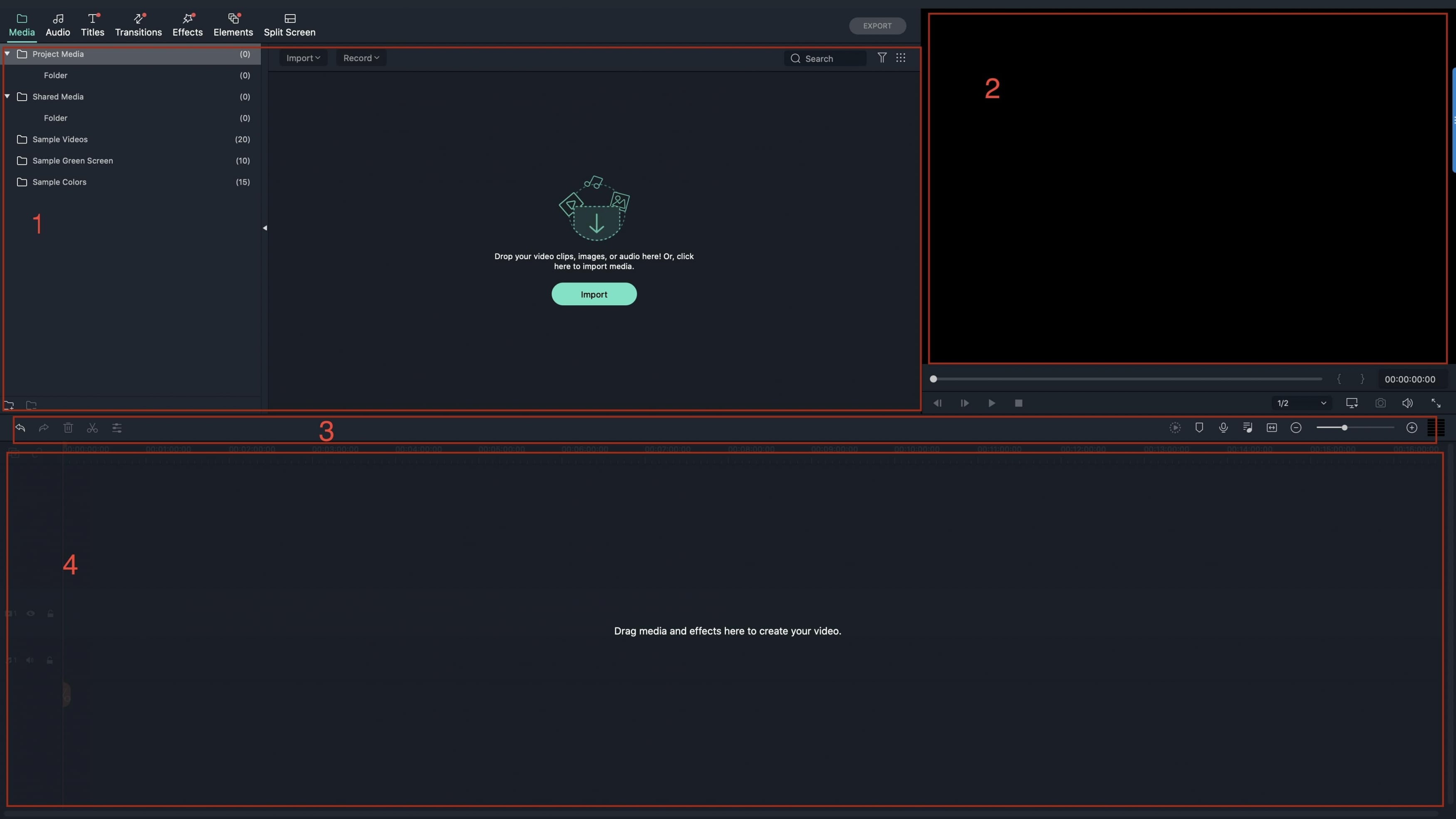Expand the Shared Media folder tree item

[8, 97]
